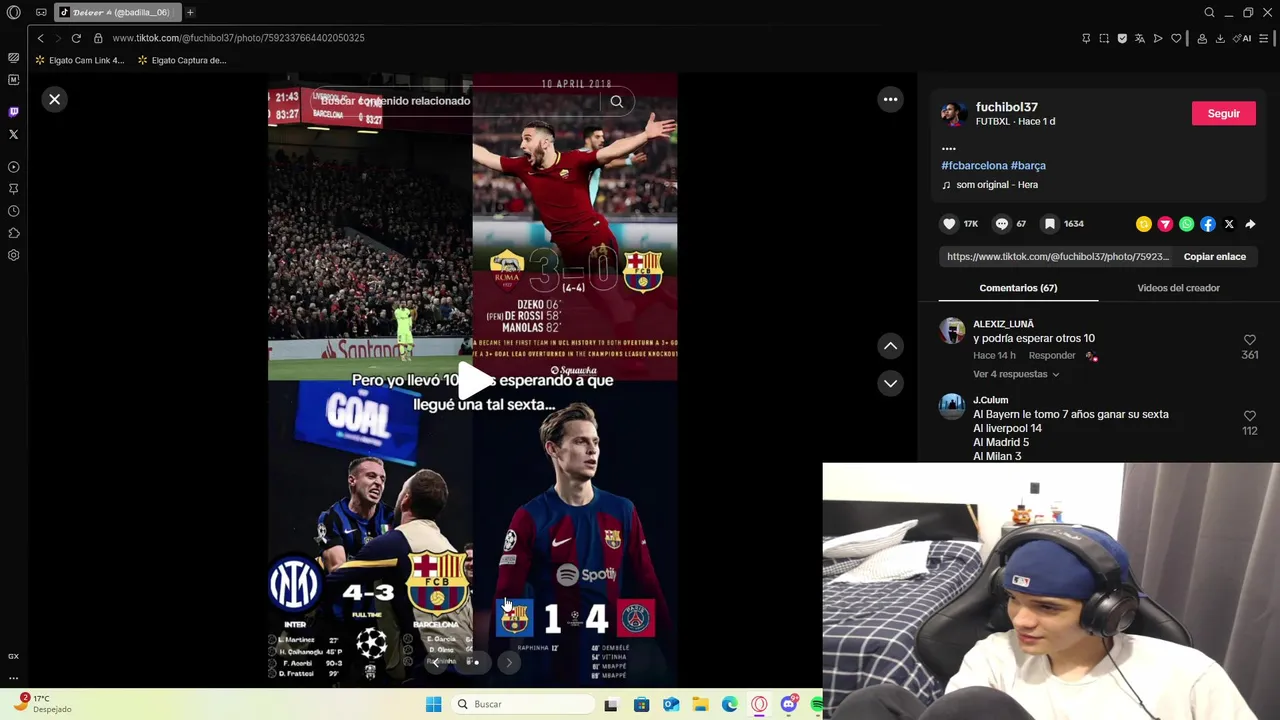Go back to the previous page
1280x720 pixels.
click(40, 38)
